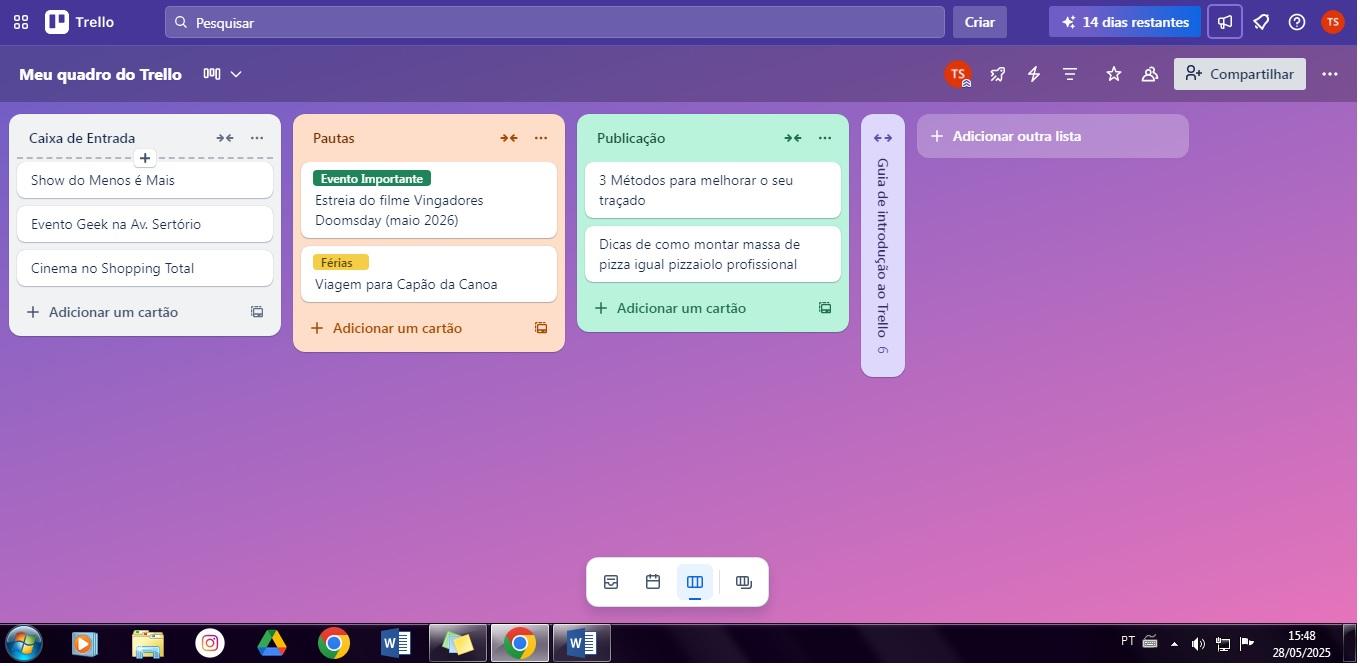The height and width of the screenshot is (666, 1360).
Task: Expand the Guia de introdução ao Trello list
Action: pos(883,138)
